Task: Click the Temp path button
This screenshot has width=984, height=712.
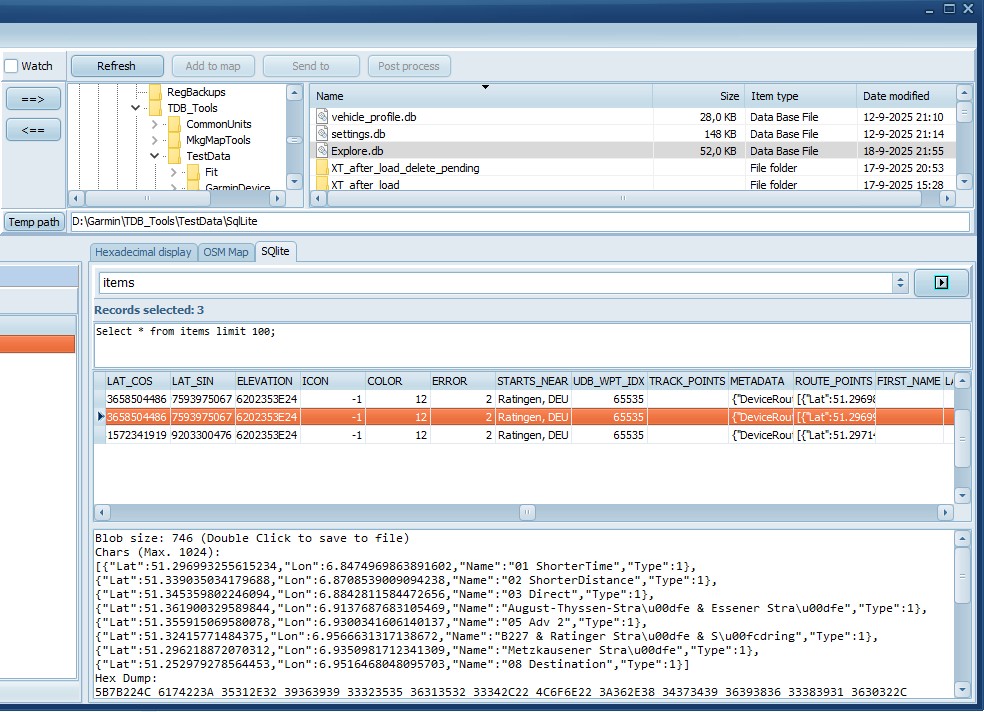Action: tap(34, 222)
